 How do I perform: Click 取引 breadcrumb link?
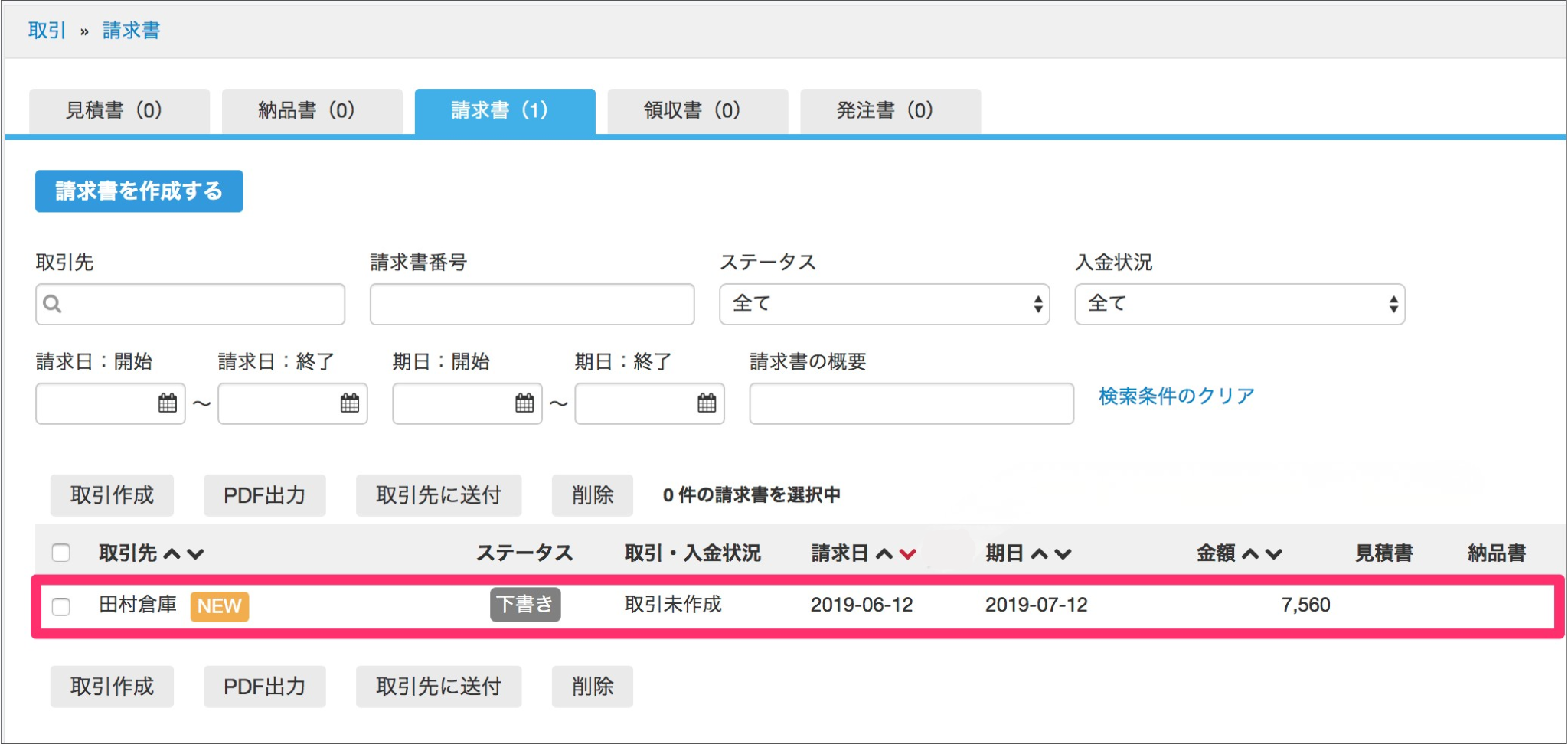(47, 31)
